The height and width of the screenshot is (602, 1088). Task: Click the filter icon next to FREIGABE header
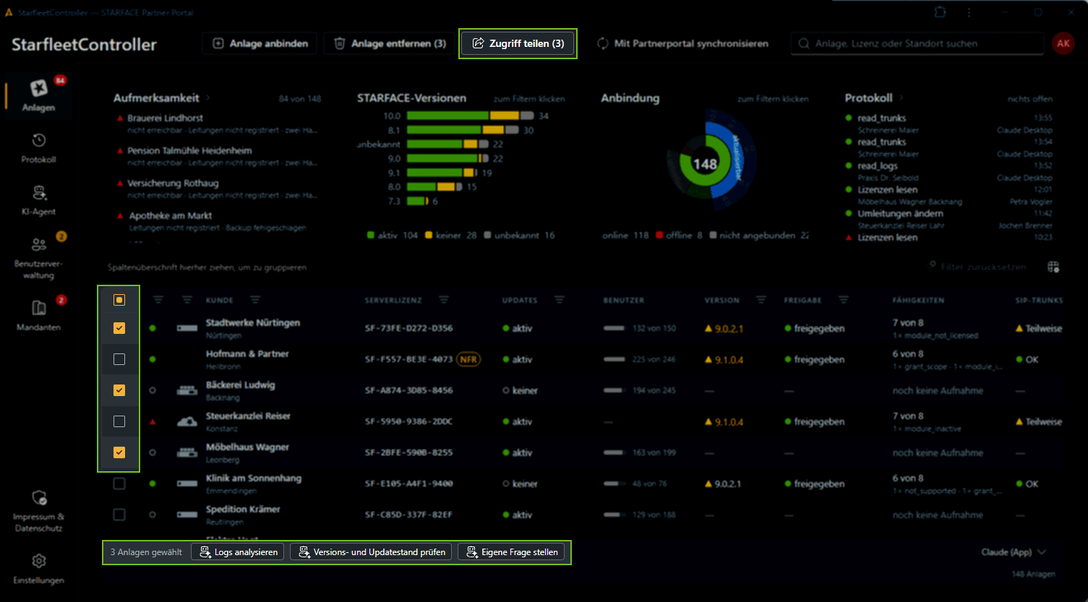click(x=844, y=300)
